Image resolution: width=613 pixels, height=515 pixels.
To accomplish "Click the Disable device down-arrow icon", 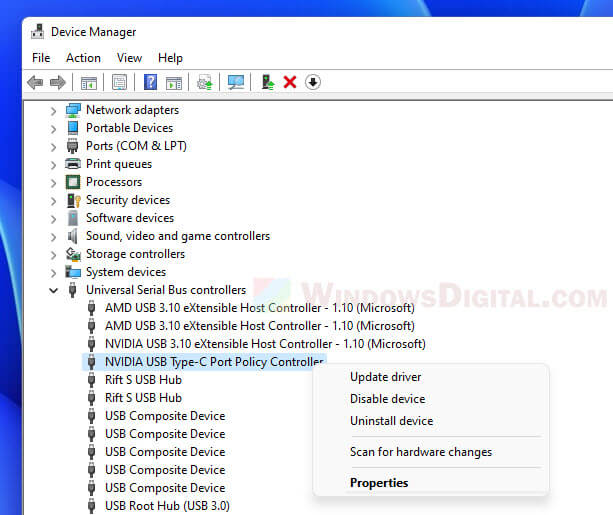I will click(x=313, y=83).
